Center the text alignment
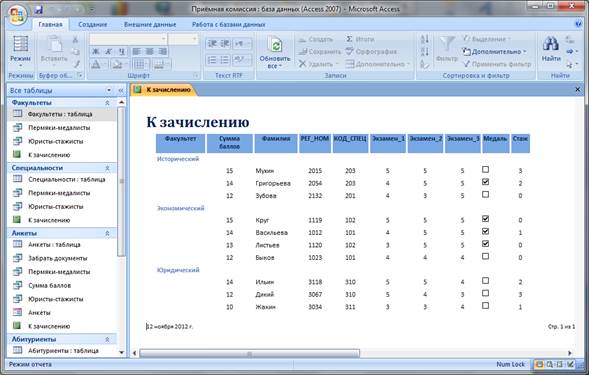 [149, 51]
